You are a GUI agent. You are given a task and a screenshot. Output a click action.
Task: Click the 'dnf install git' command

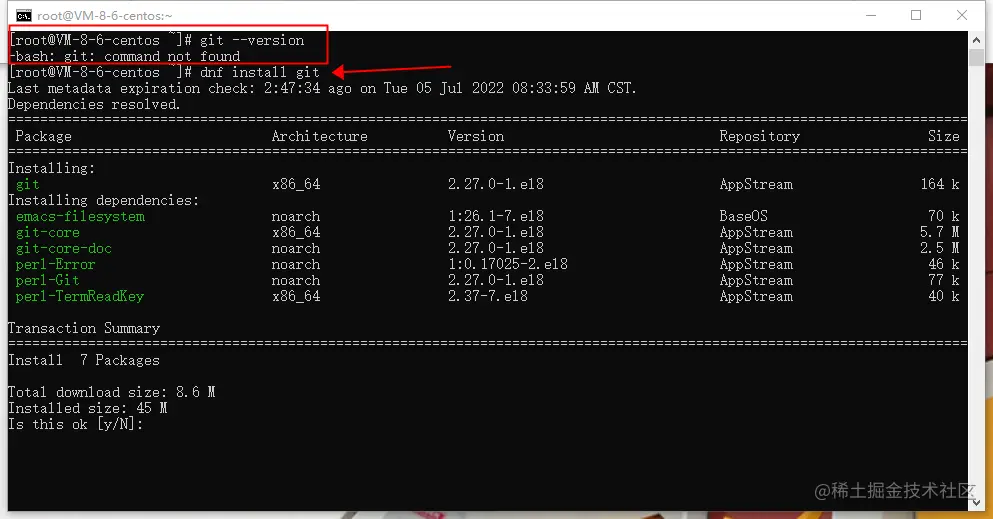click(x=260, y=72)
